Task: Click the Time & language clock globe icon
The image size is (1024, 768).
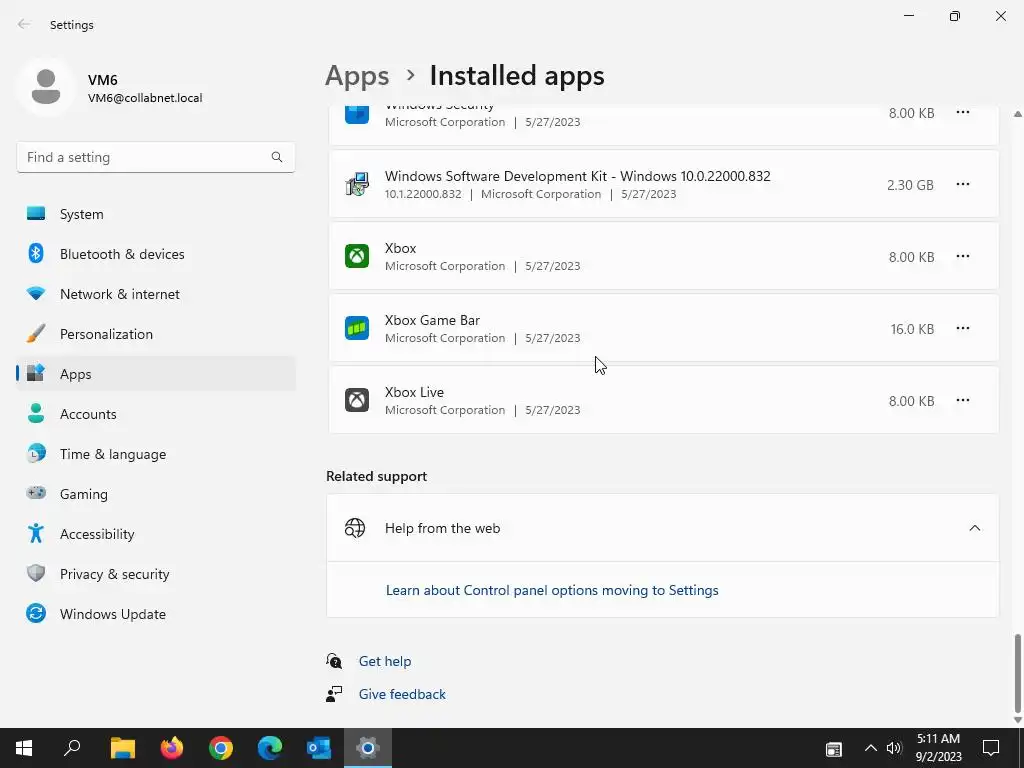Action: click(36, 453)
